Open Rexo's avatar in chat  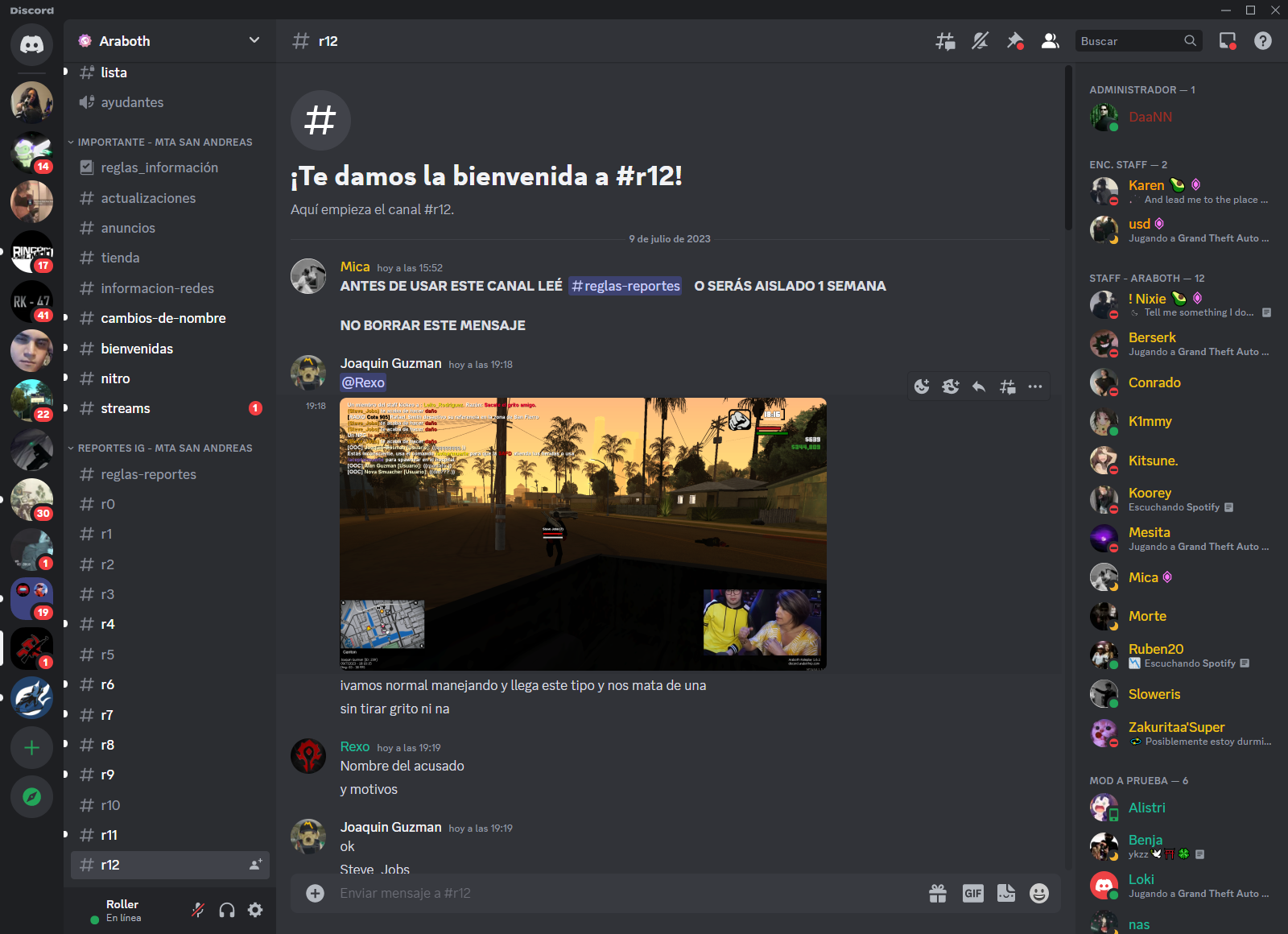[308, 756]
